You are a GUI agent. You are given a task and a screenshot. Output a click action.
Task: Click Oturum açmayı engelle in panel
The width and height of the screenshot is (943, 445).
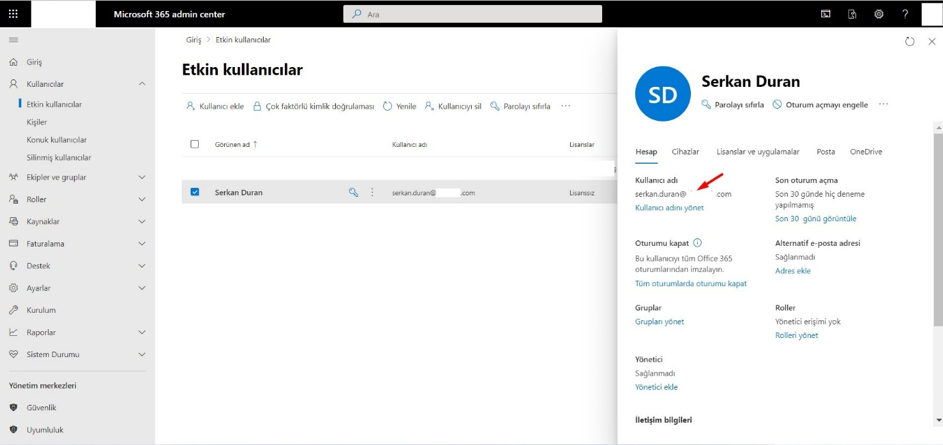coord(820,104)
